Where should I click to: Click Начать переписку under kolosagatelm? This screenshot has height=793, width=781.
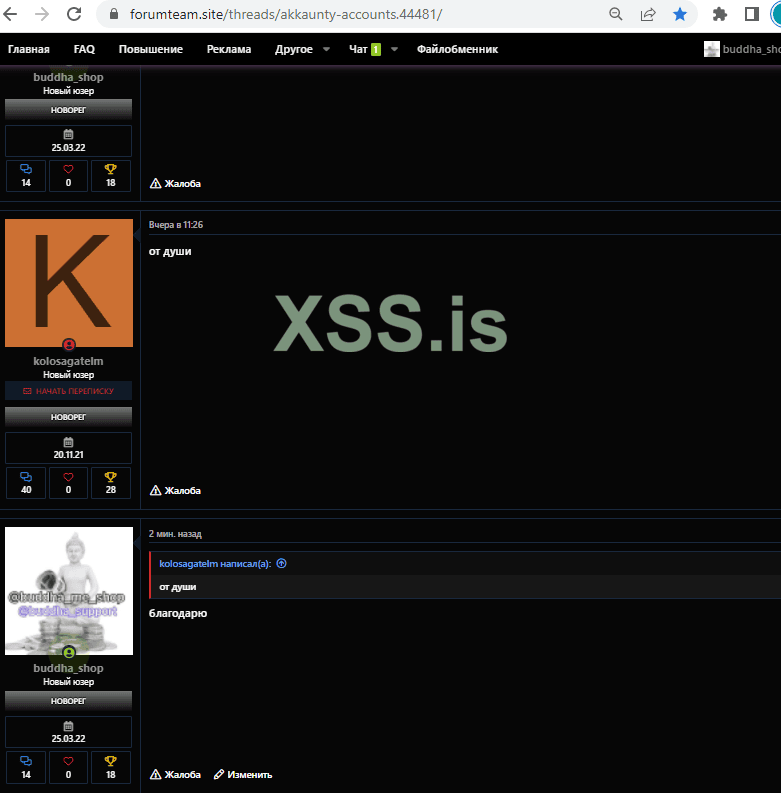point(68,391)
